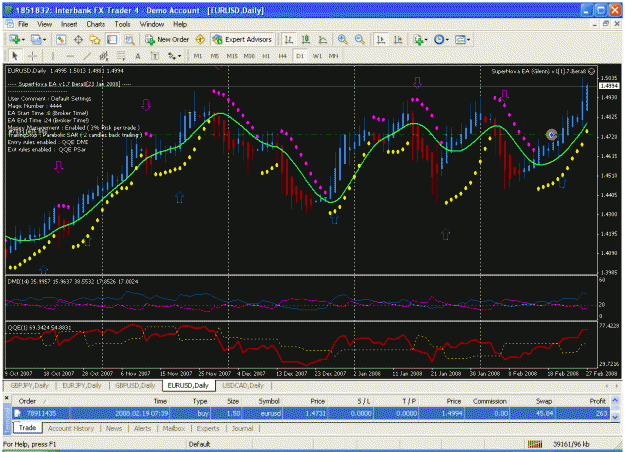Image resolution: width=625 pixels, height=452 pixels.
Task: Switch to the GBPUSD,Daily chart tab
Action: (135, 385)
